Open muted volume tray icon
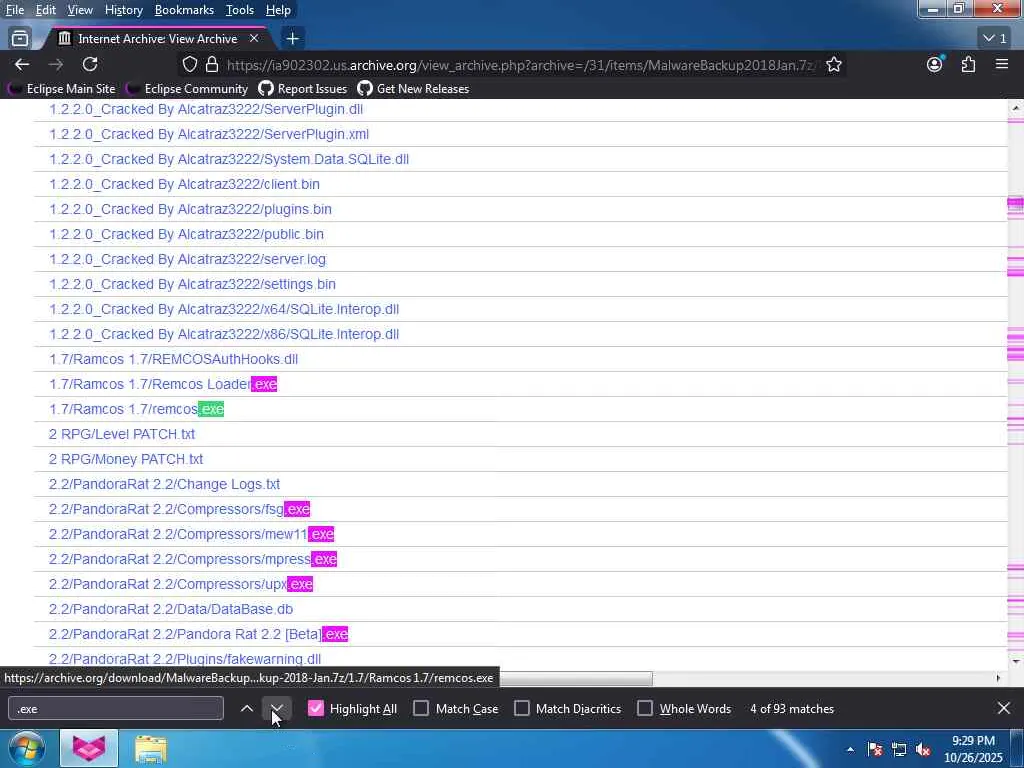Screen dimensions: 1024x768 [923, 750]
